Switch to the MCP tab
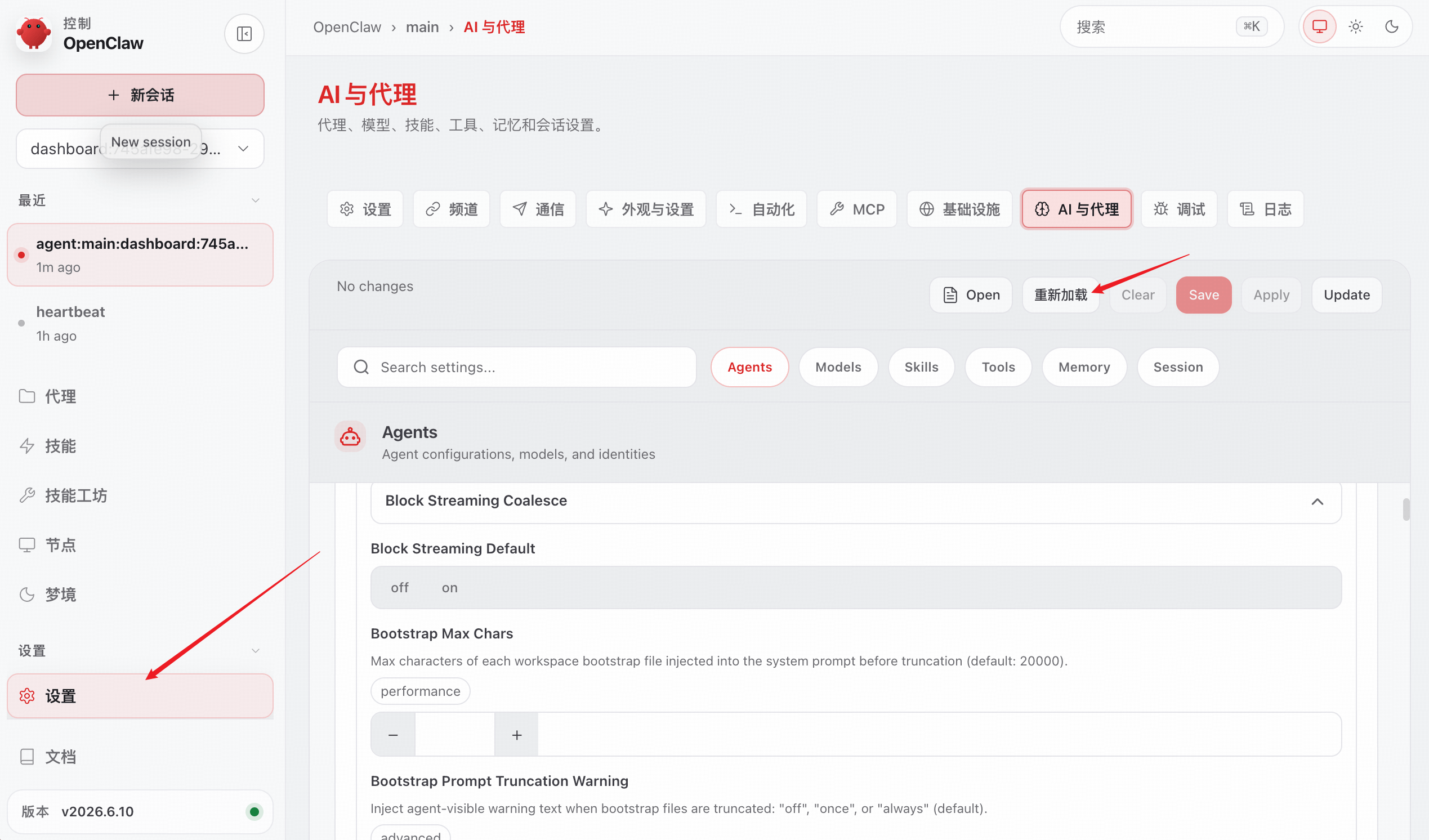1429x840 pixels. point(857,209)
